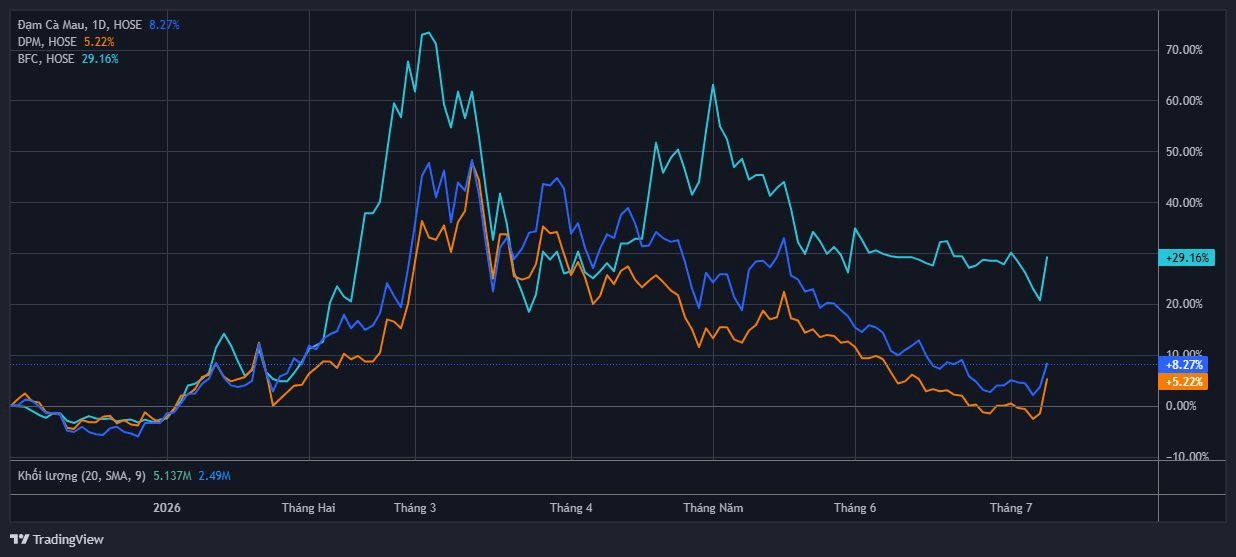
Task: Click the +5.22% orange price label
Action: pos(1184,381)
